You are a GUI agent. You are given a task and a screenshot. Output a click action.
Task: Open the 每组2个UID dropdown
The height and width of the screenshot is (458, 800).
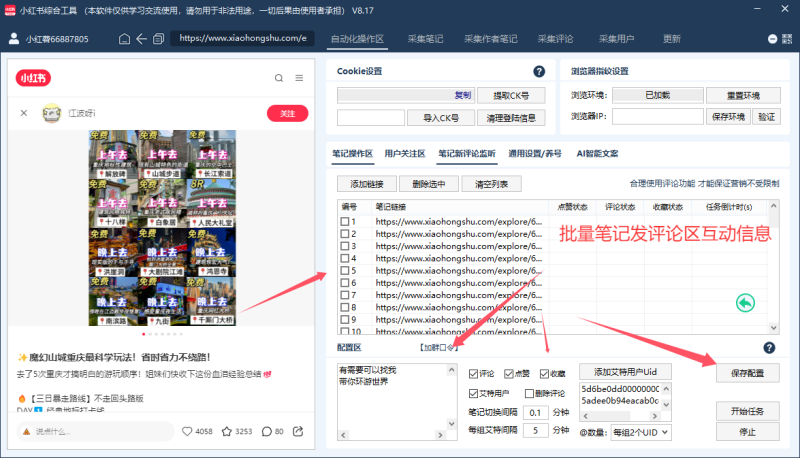click(x=641, y=432)
